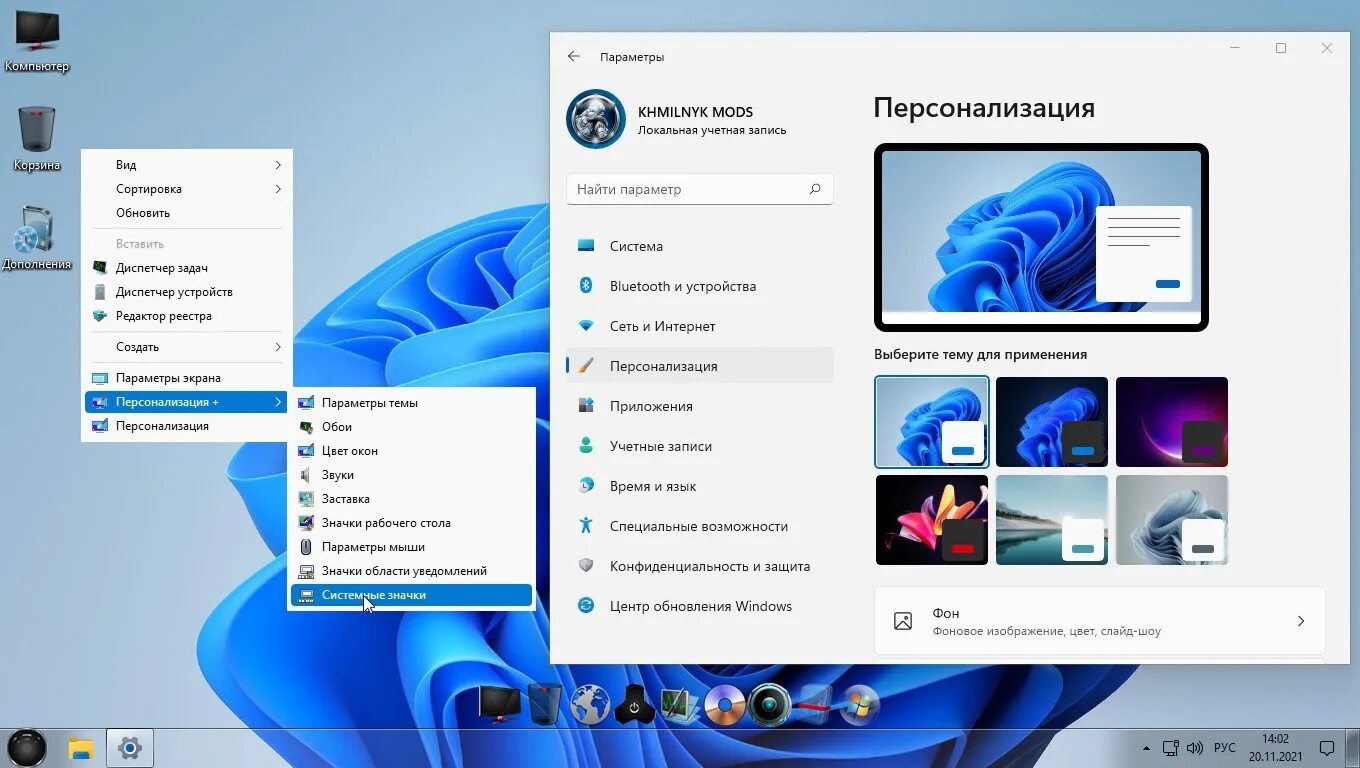Open Диспетчер устройств from the context menu
The height and width of the screenshot is (768, 1360).
pos(187,292)
